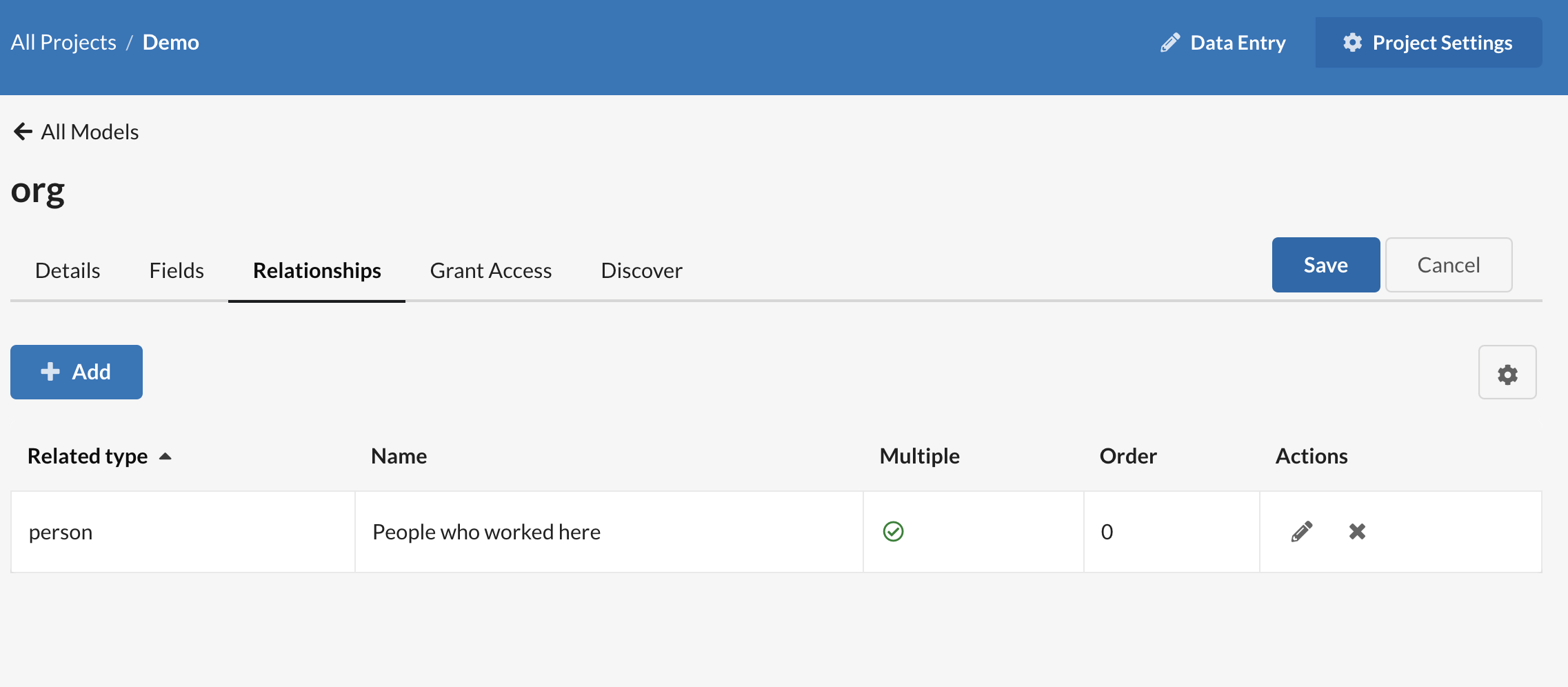This screenshot has height=687, width=1568.
Task: Open the Grant Access tab
Action: (x=491, y=270)
